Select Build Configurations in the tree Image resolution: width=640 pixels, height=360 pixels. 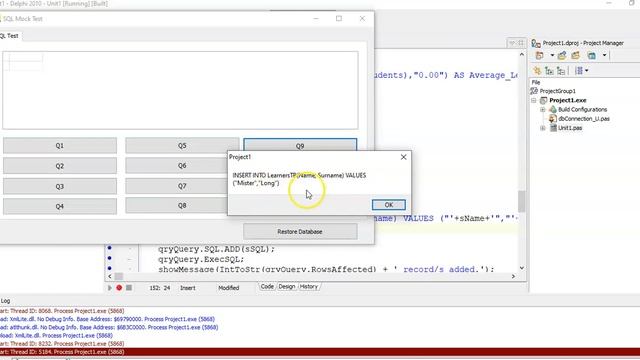[x=582, y=110]
